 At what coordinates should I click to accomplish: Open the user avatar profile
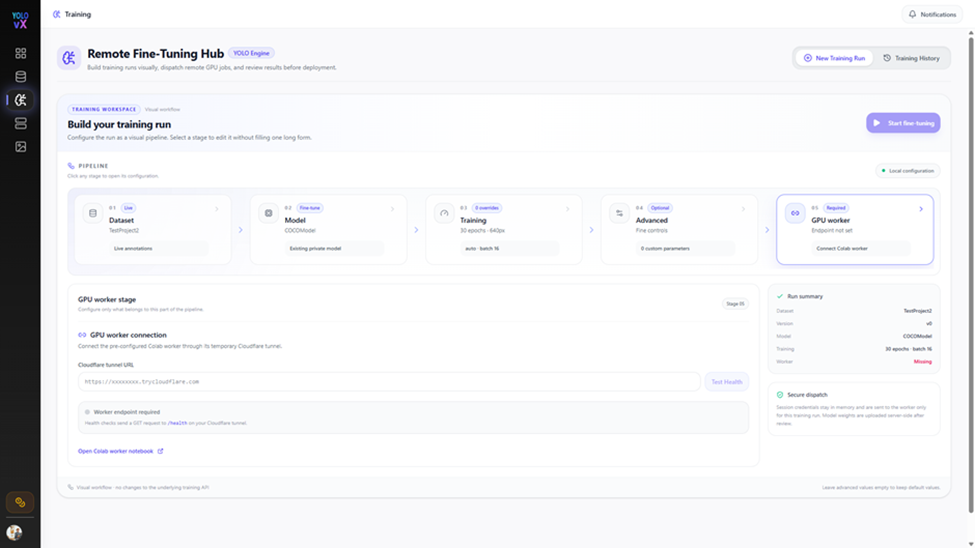coord(14,532)
